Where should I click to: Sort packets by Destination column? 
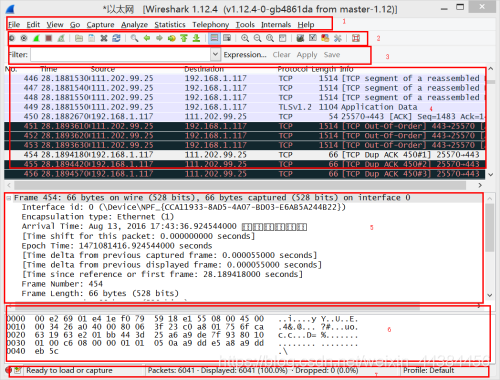(x=204, y=69)
